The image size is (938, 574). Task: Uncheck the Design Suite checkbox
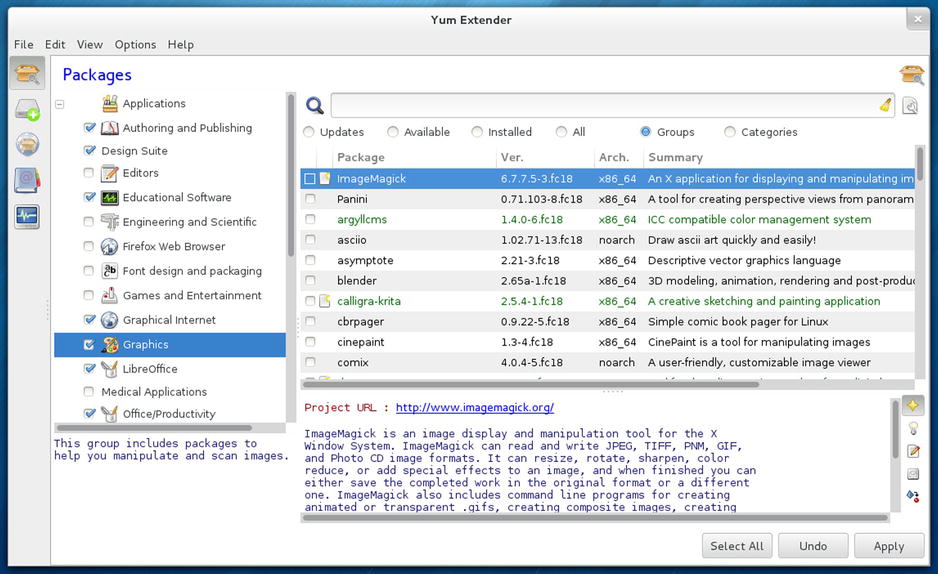[x=89, y=150]
